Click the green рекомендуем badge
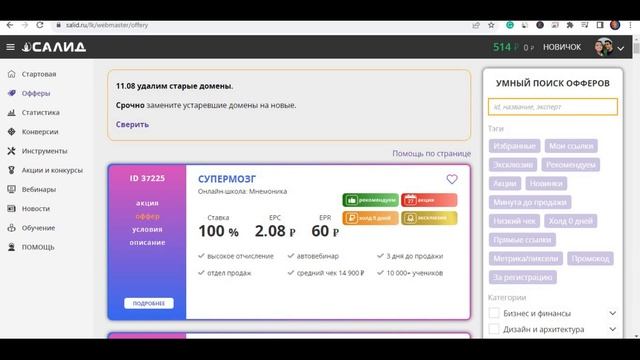The image size is (640, 360). pyautogui.click(x=371, y=200)
